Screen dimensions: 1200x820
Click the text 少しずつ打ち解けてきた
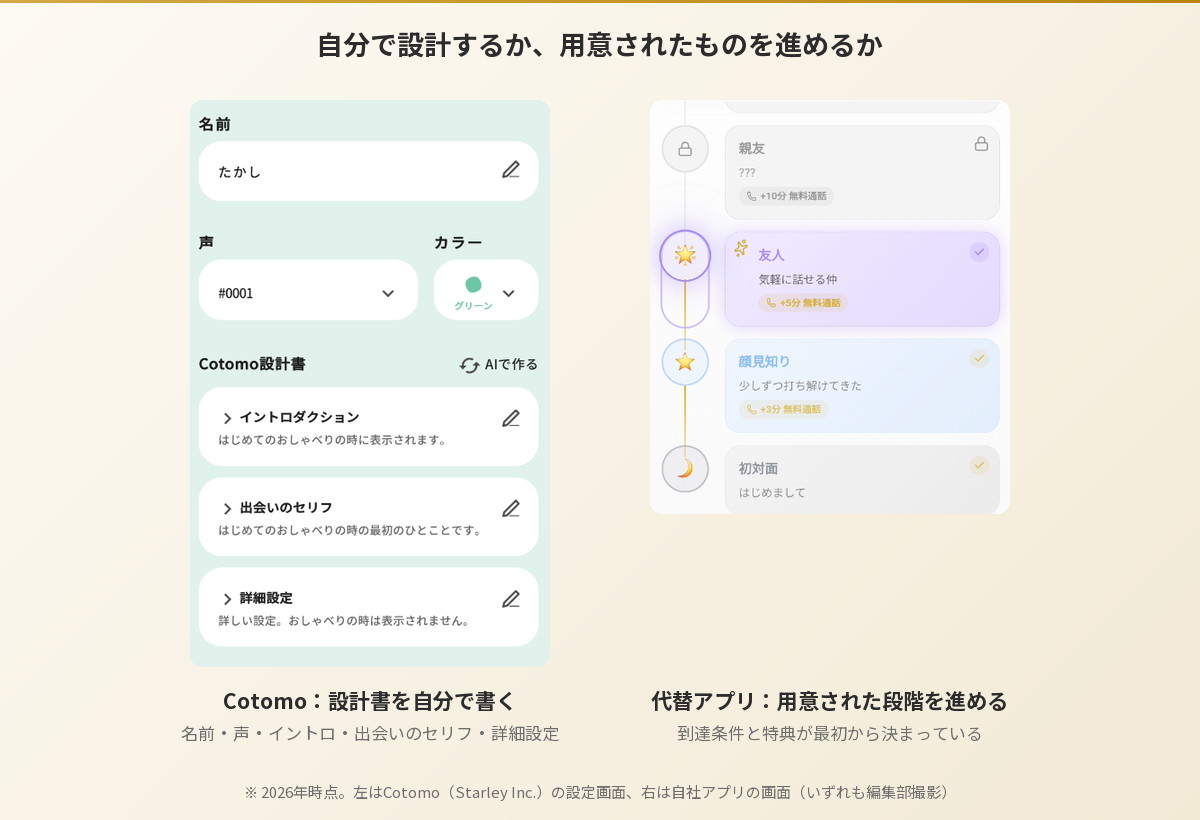(x=800, y=385)
